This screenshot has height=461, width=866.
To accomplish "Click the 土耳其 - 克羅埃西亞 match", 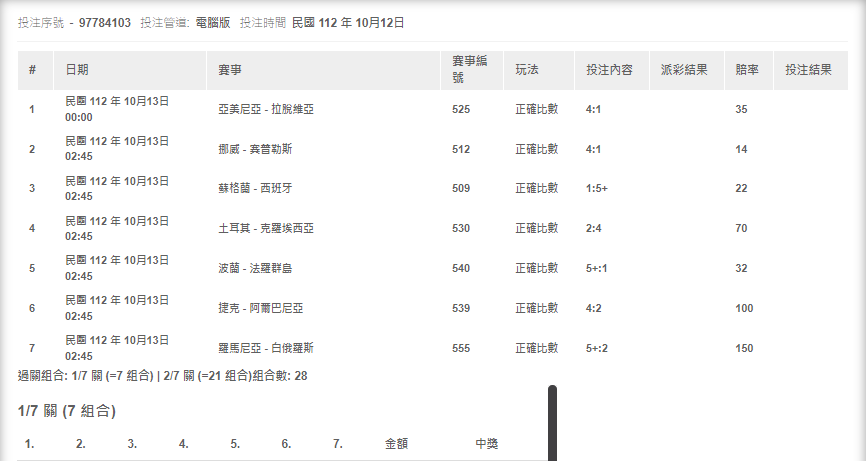I will pyautogui.click(x=266, y=228).
